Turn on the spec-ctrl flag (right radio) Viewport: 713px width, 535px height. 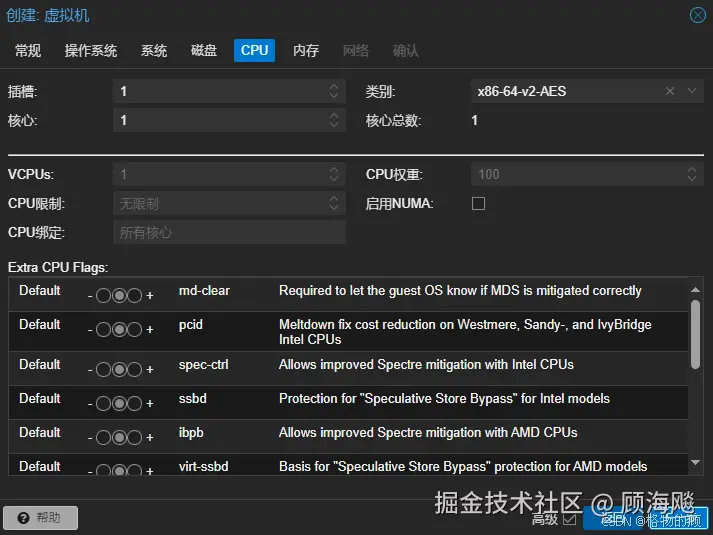pyautogui.click(x=134, y=370)
